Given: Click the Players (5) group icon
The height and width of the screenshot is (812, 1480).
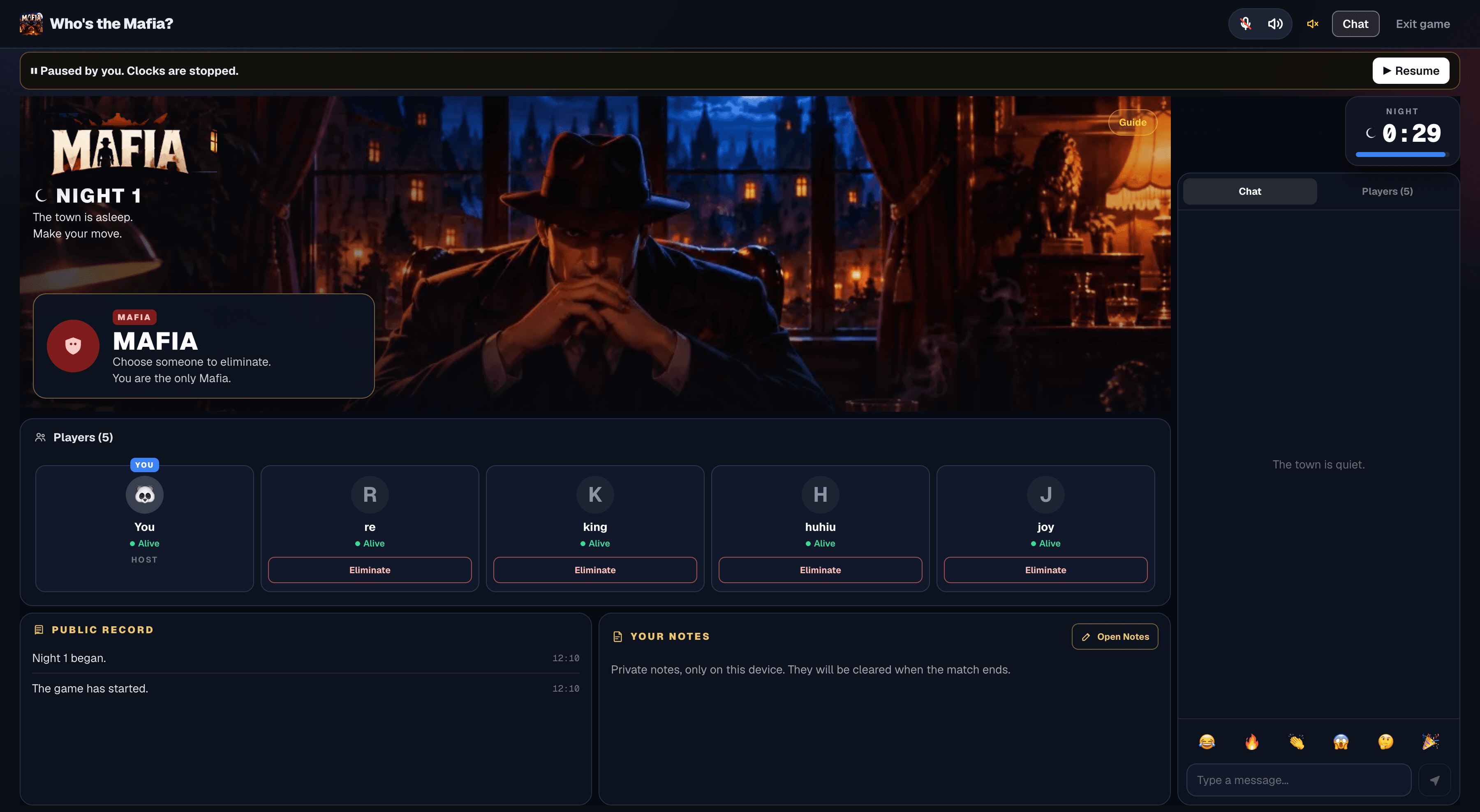Looking at the screenshot, I should (x=40, y=437).
